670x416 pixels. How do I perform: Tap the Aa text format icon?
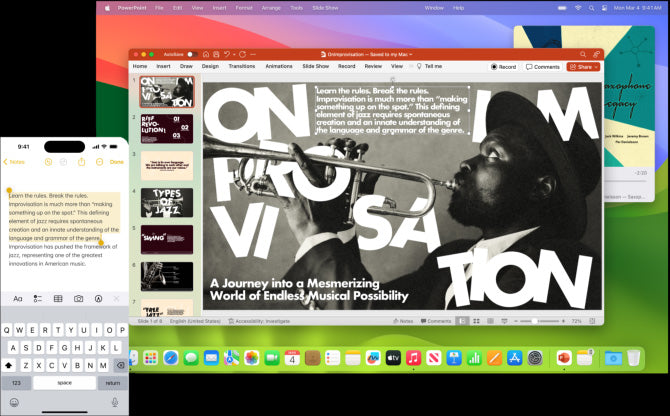(17, 298)
